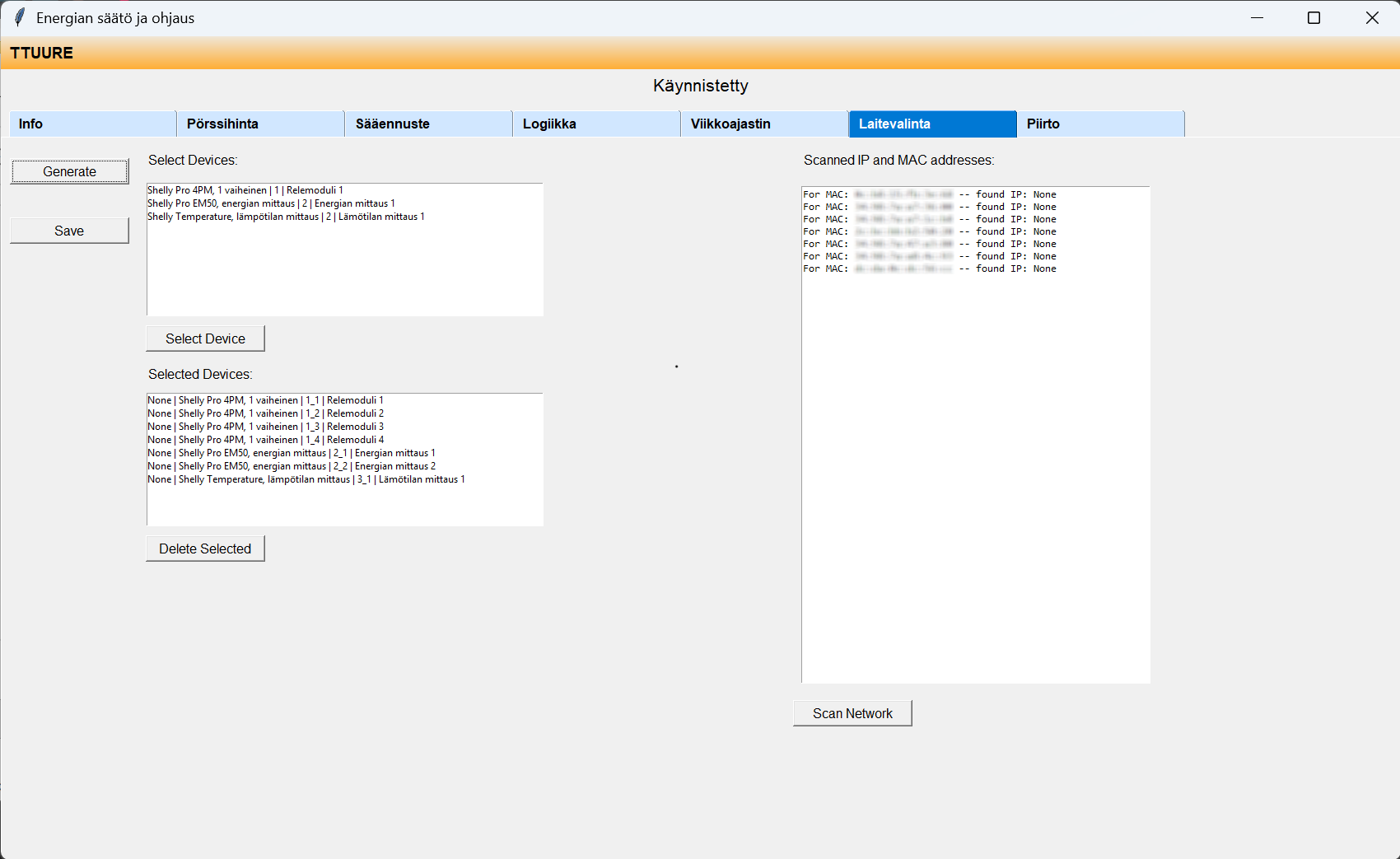The height and width of the screenshot is (859, 1400).
Task: Choose Shelly Pro EM50 in Select Devices list
Action: pyautogui.click(x=271, y=203)
